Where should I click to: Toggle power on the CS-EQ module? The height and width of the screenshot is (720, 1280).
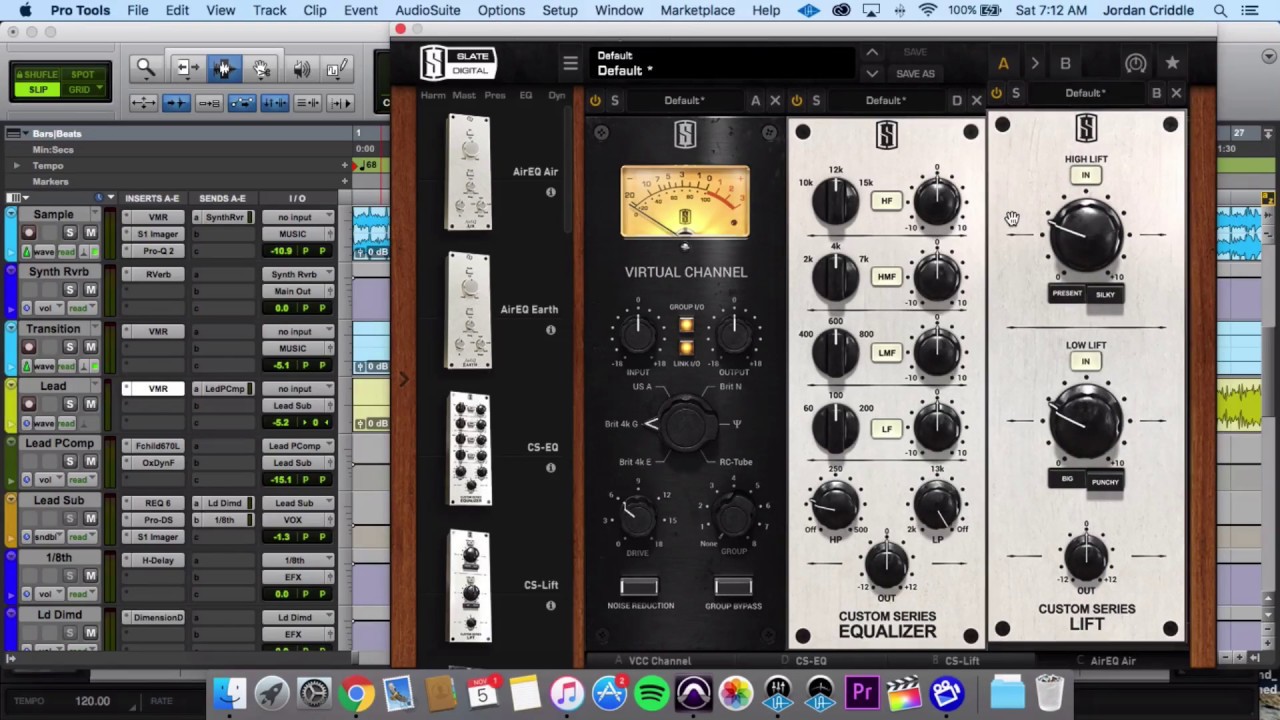[796, 100]
